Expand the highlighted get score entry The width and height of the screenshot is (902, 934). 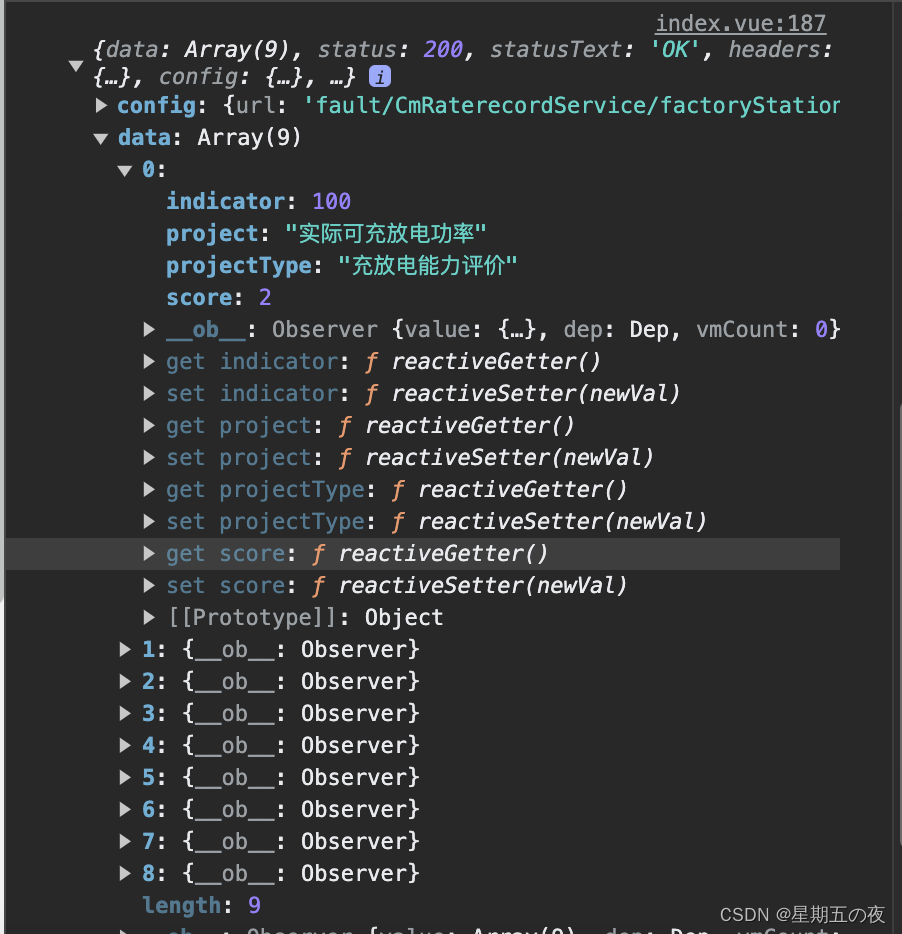[149, 553]
